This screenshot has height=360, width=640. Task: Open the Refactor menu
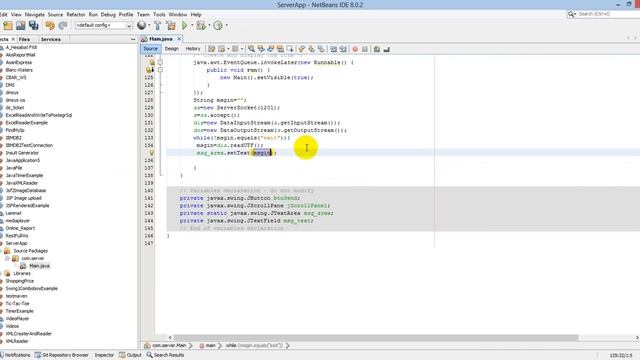click(76, 14)
